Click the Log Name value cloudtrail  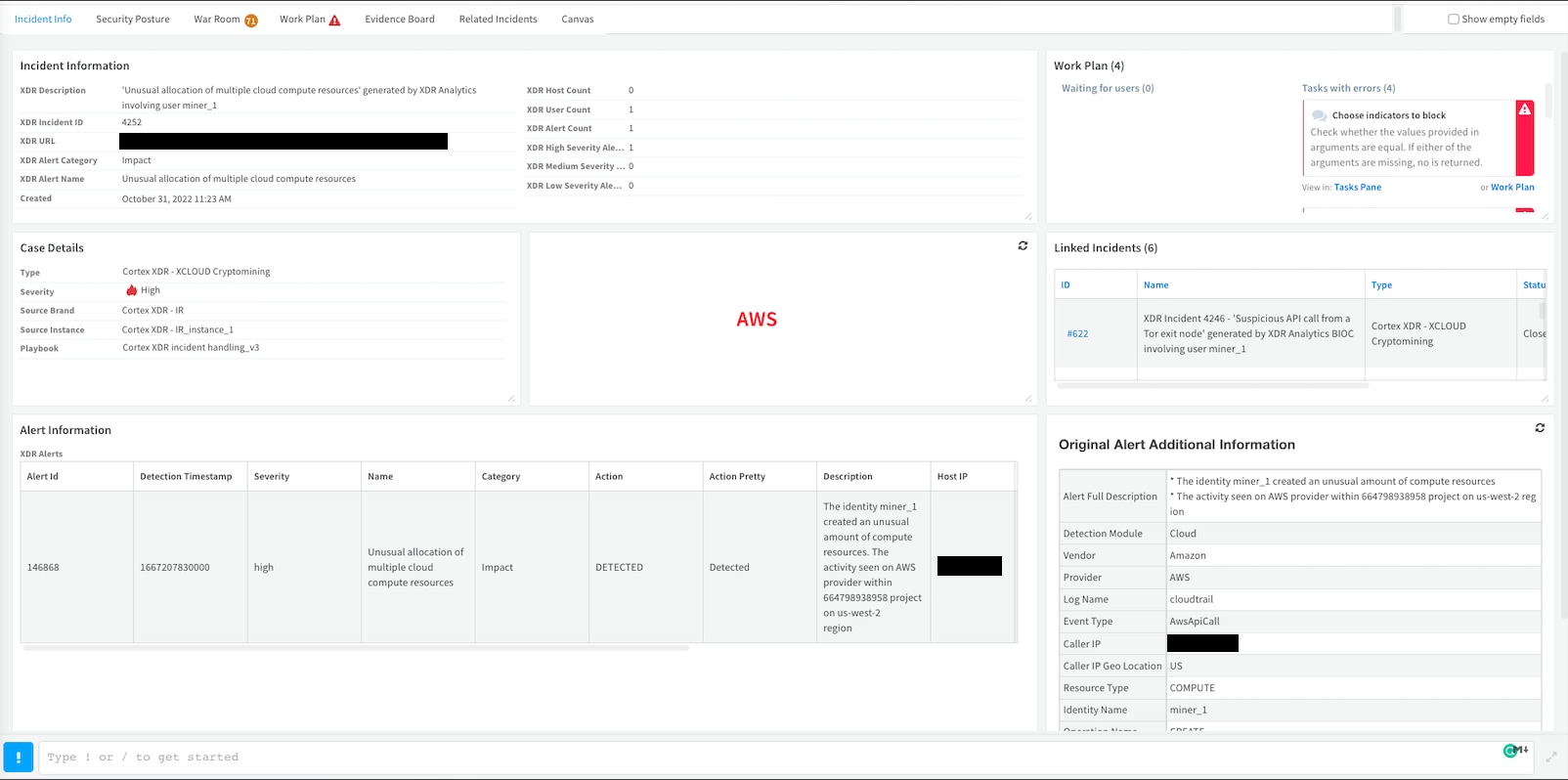tap(1192, 600)
